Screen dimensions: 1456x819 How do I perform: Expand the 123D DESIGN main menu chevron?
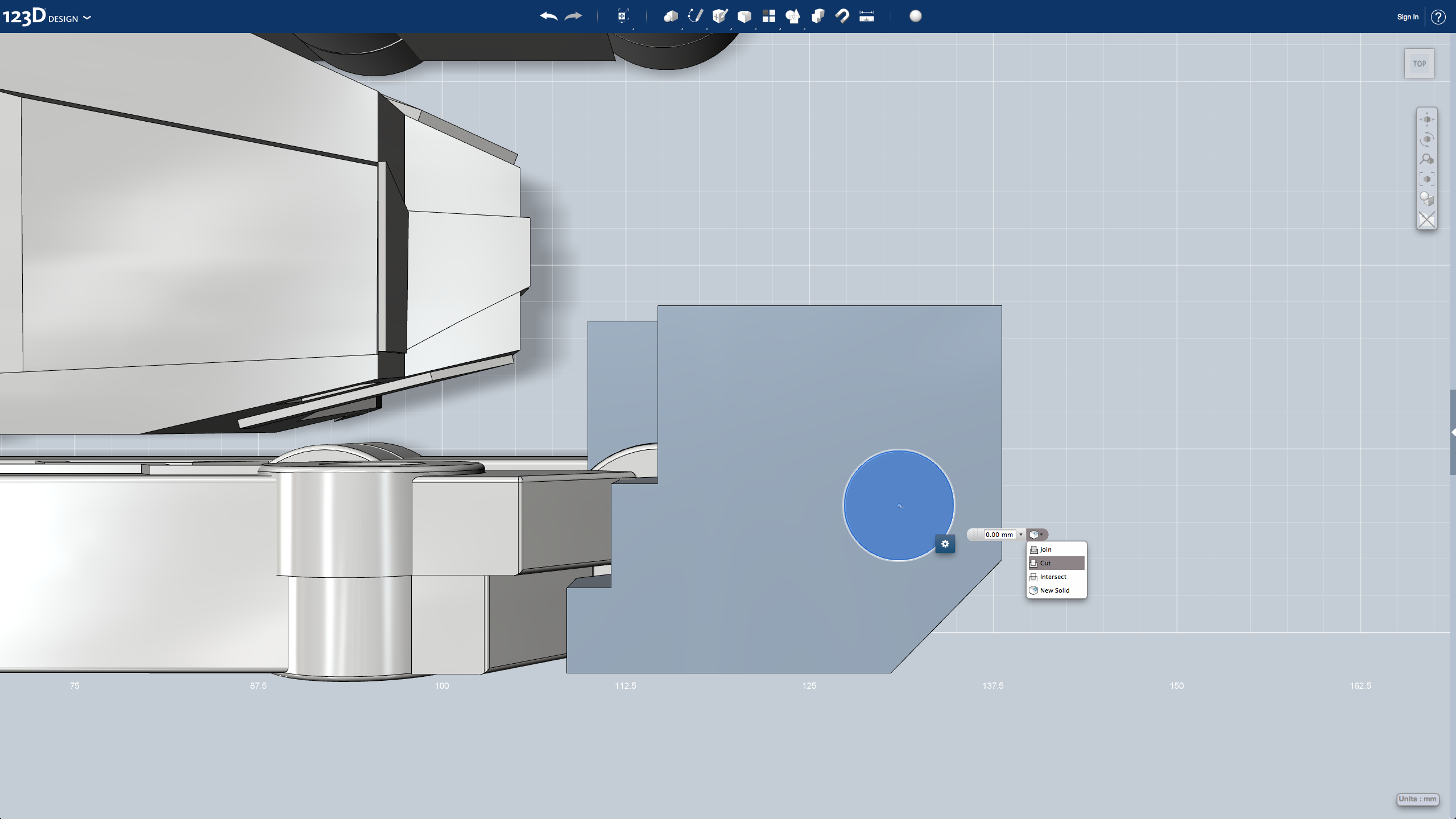[87, 18]
